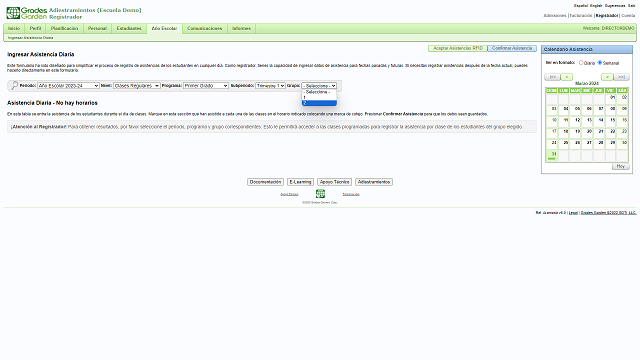The image size is (640, 360).
Task: Jump to last month with the >>| calendar button
Action: 622,77
